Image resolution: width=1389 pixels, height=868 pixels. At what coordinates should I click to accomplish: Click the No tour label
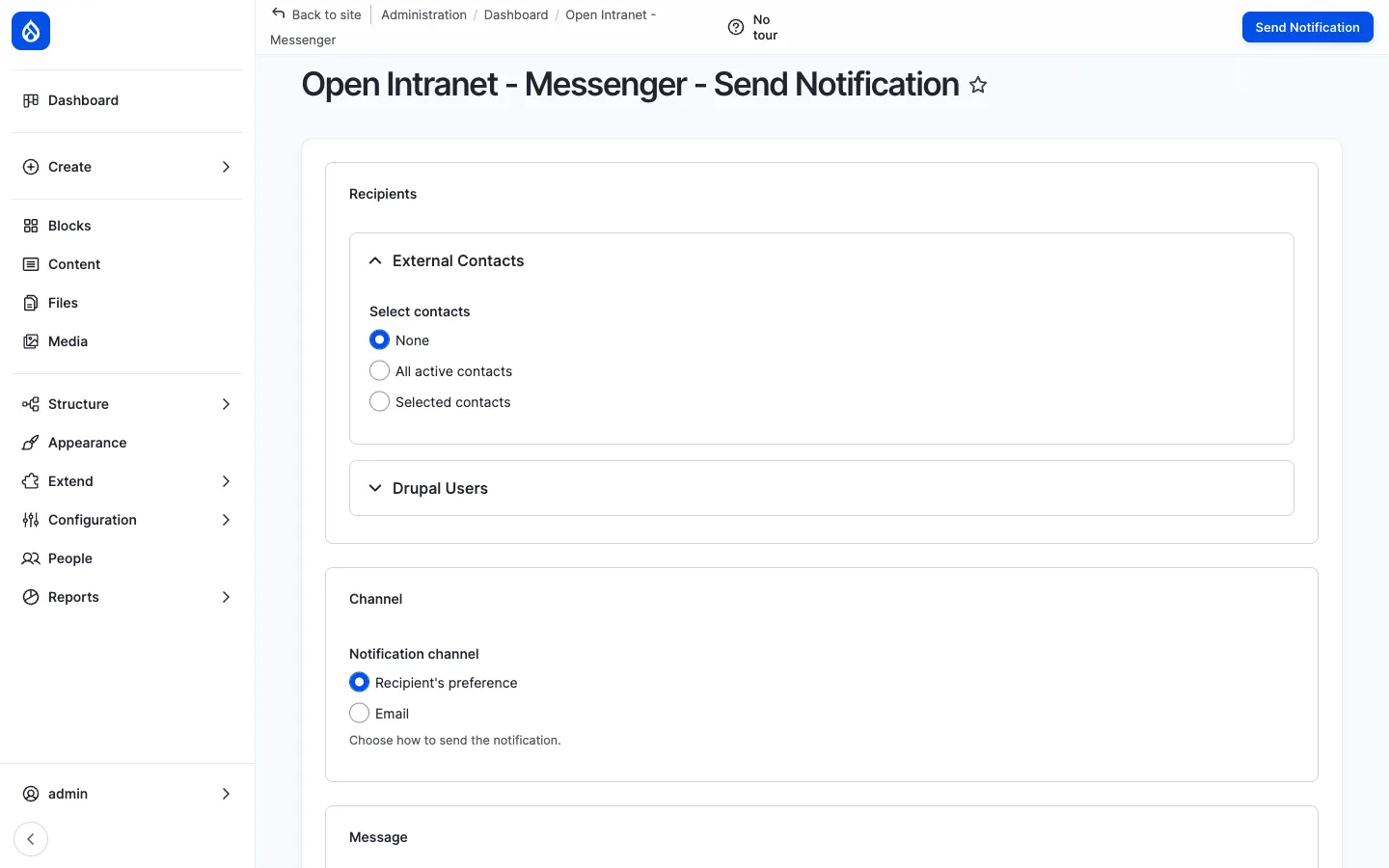coord(765,27)
